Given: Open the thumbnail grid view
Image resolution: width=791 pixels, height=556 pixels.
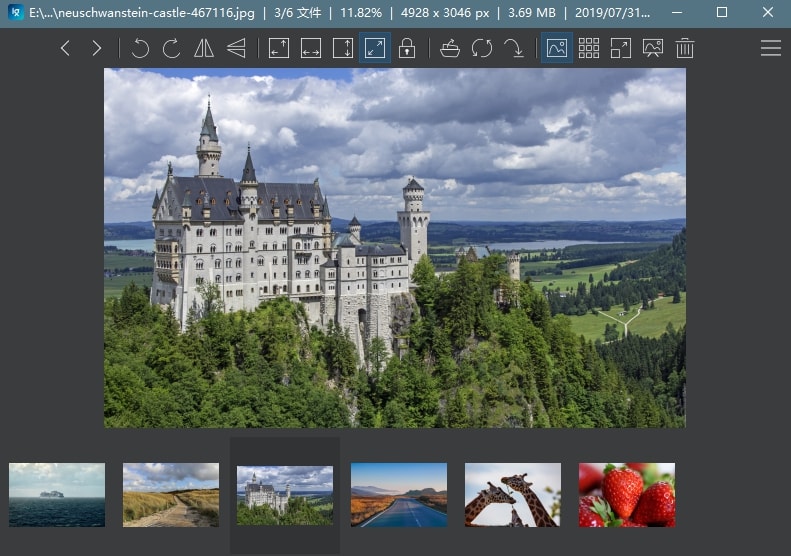Looking at the screenshot, I should (589, 48).
